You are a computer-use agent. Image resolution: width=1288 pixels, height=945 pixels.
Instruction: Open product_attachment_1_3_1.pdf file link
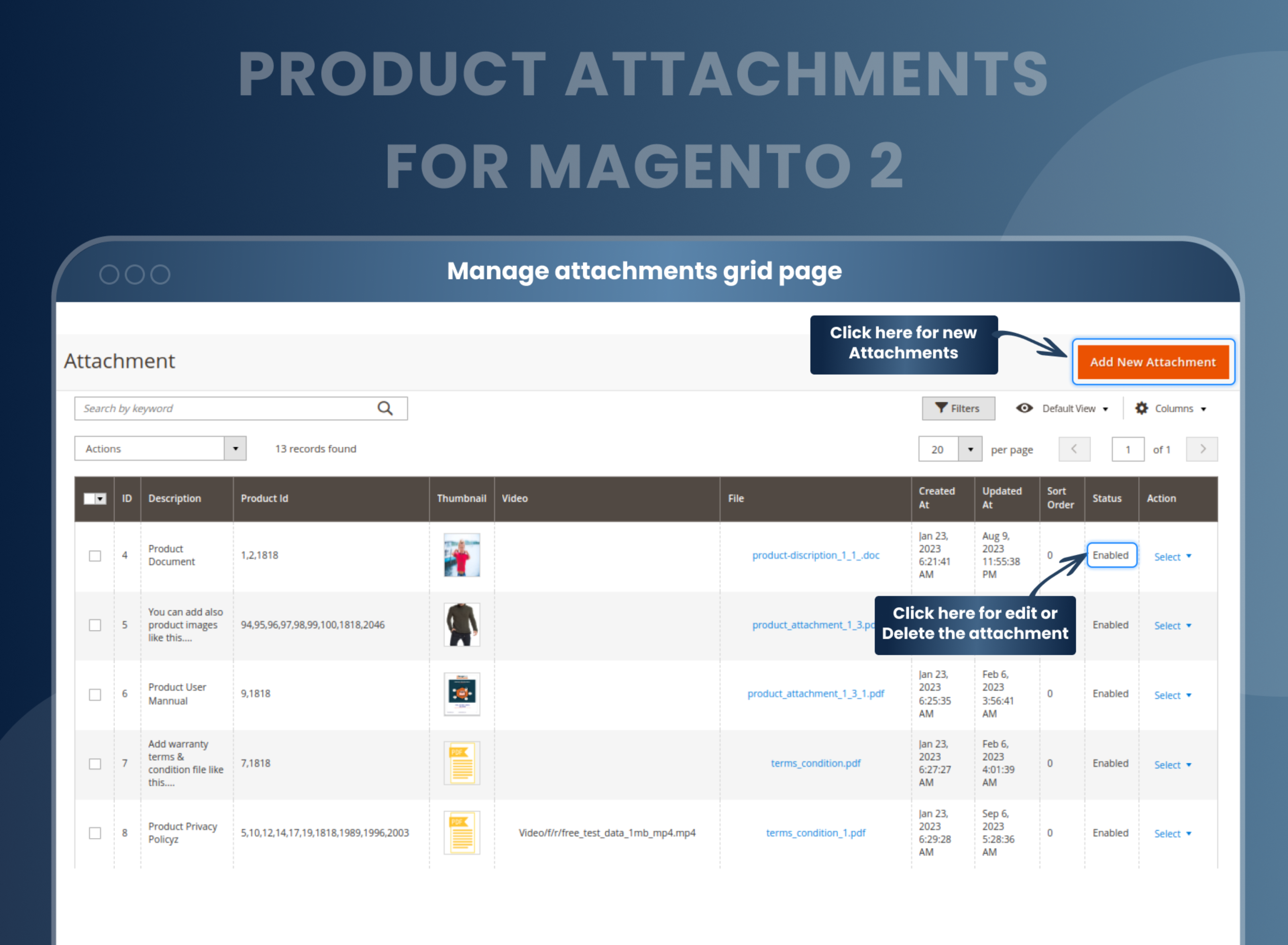tap(815, 693)
